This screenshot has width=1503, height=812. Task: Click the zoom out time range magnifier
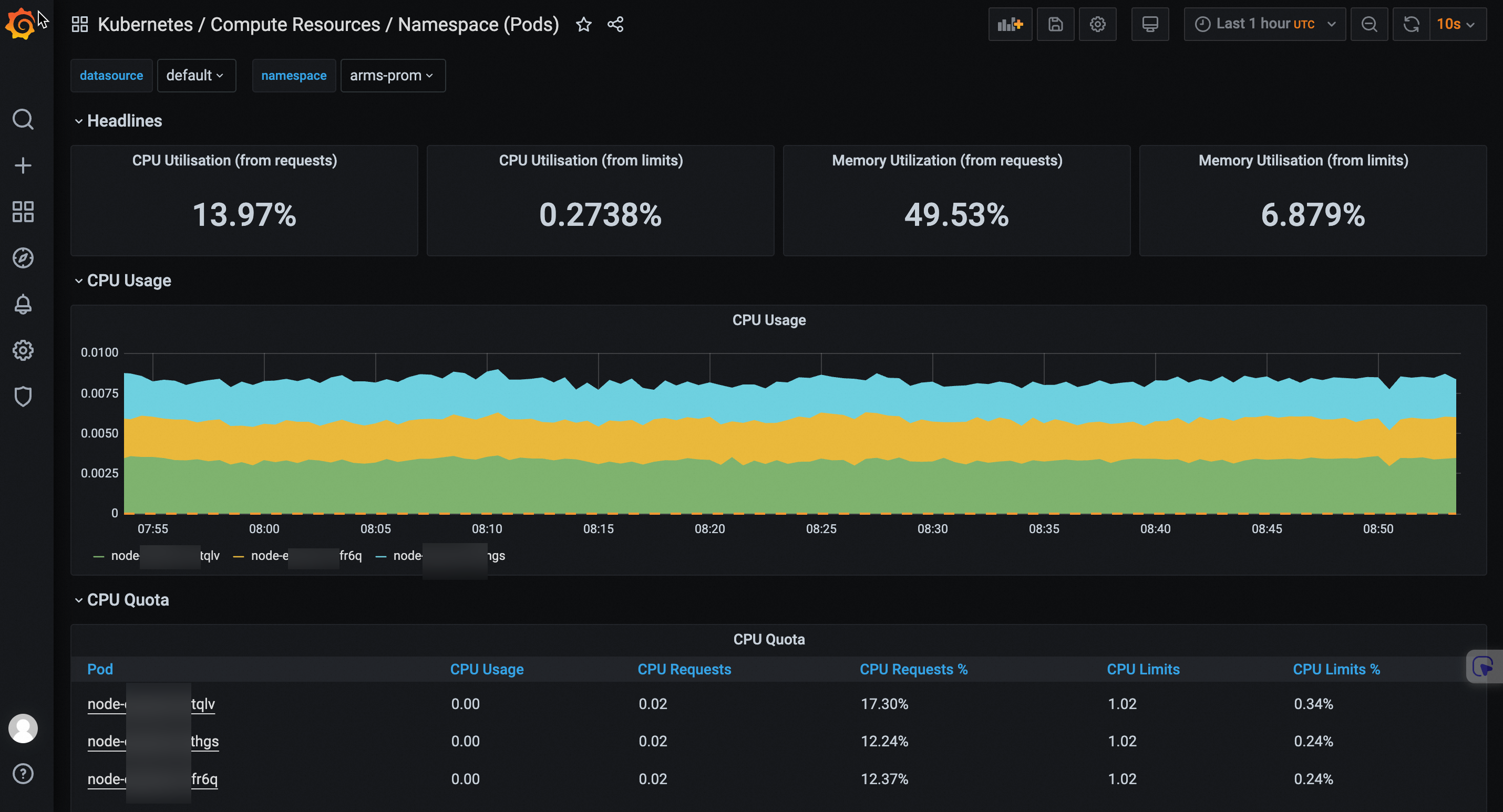point(1370,24)
